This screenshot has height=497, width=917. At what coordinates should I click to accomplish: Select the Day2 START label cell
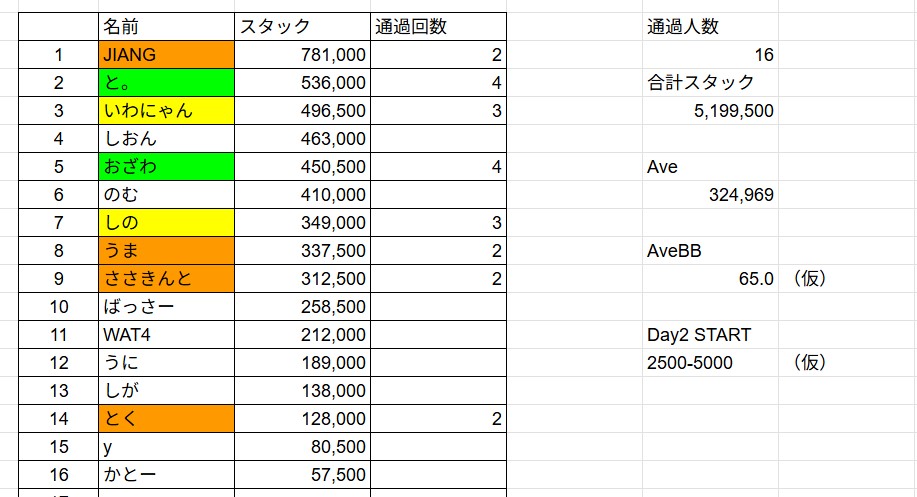711,335
